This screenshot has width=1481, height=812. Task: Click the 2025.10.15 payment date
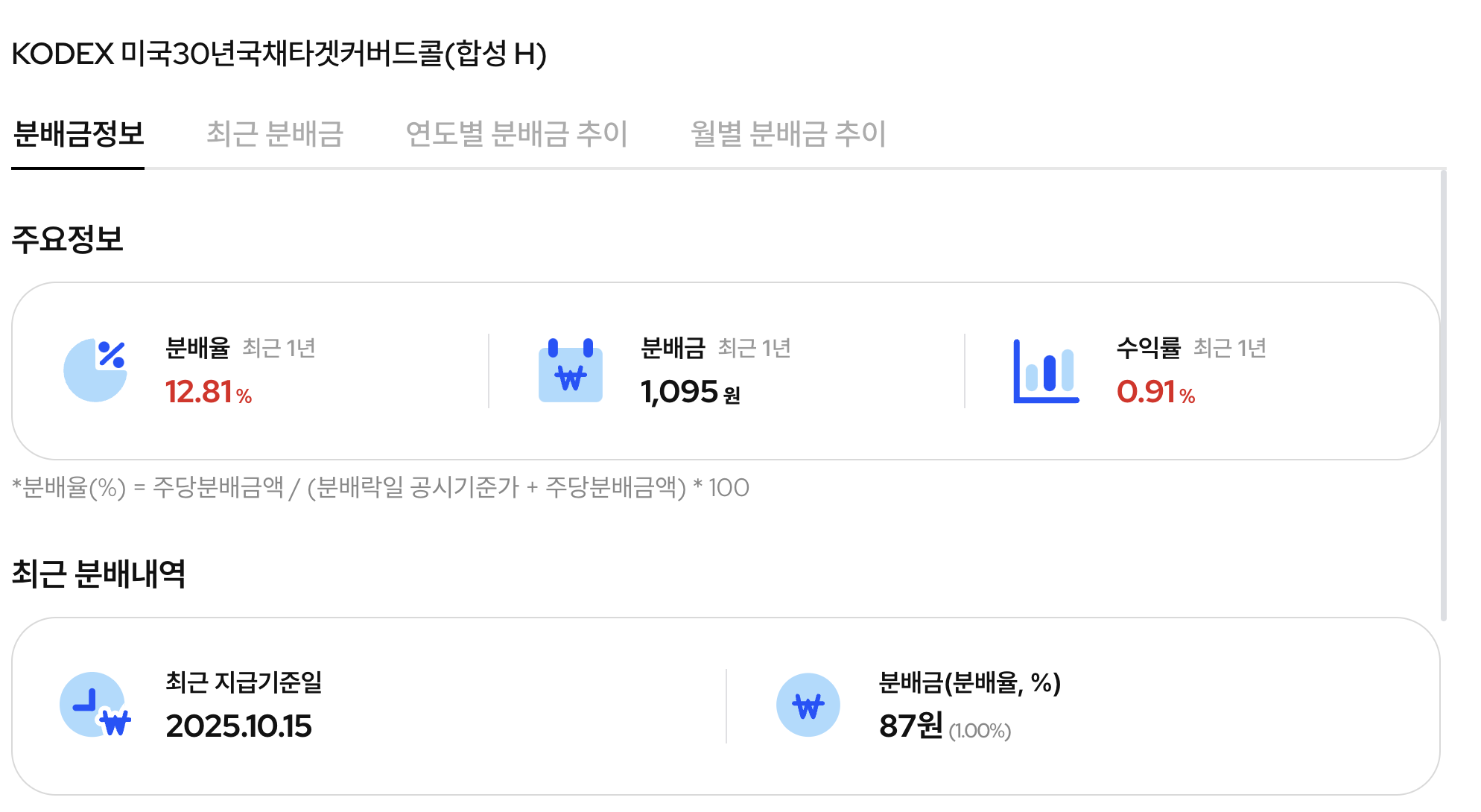click(238, 726)
